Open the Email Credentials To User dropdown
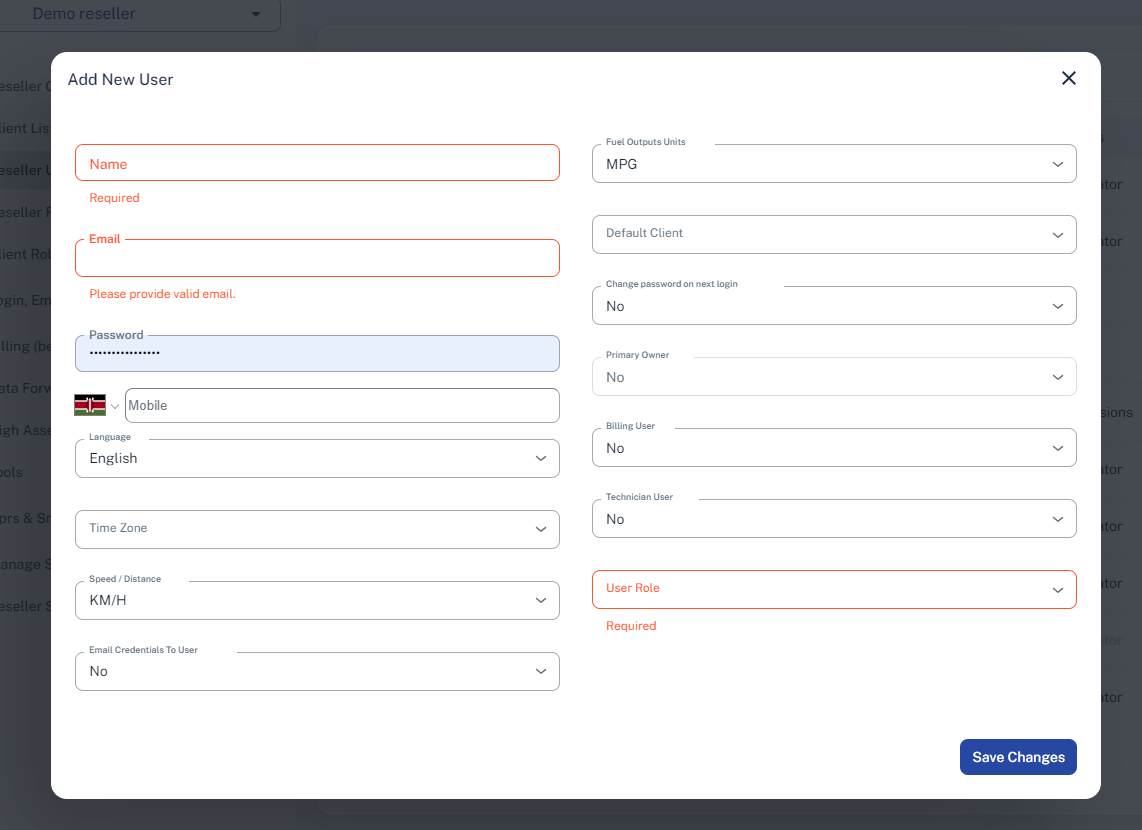1142x830 pixels. pyautogui.click(x=317, y=671)
